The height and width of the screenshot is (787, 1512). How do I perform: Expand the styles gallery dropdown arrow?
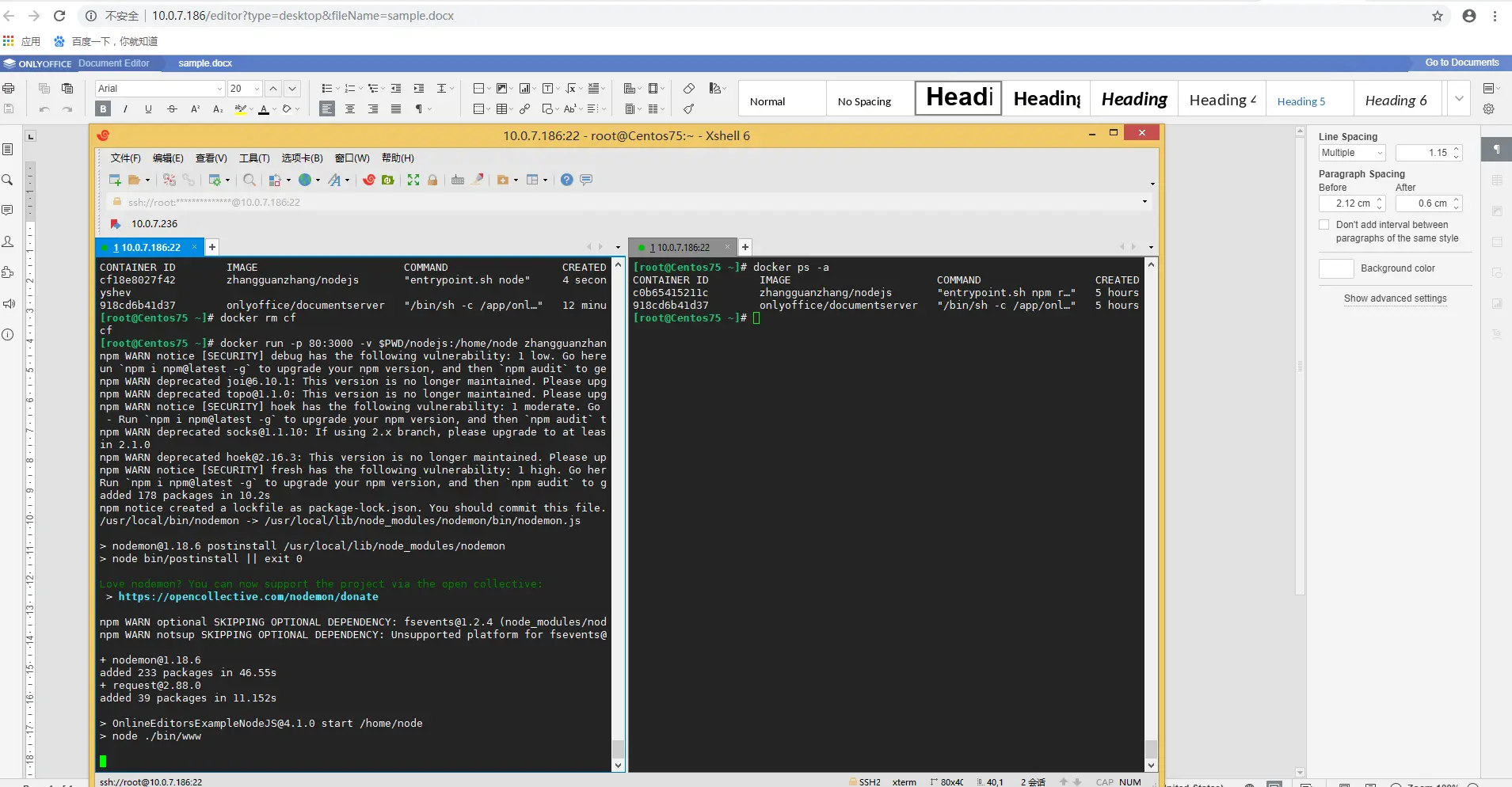(x=1459, y=99)
